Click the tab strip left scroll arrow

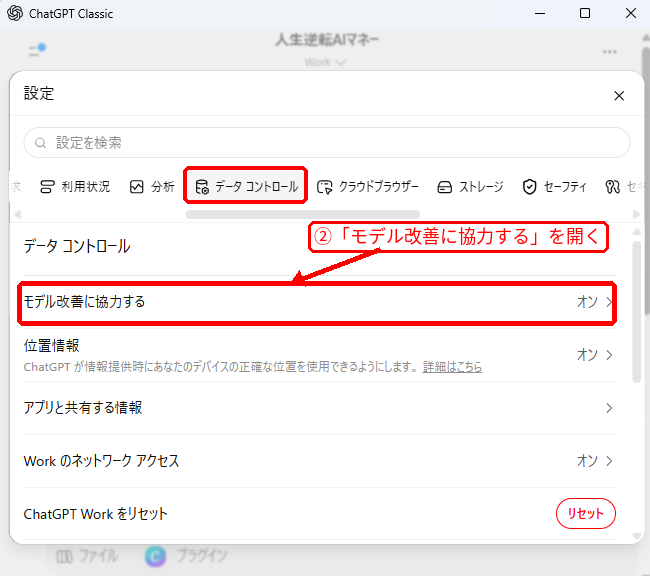tap(17, 214)
